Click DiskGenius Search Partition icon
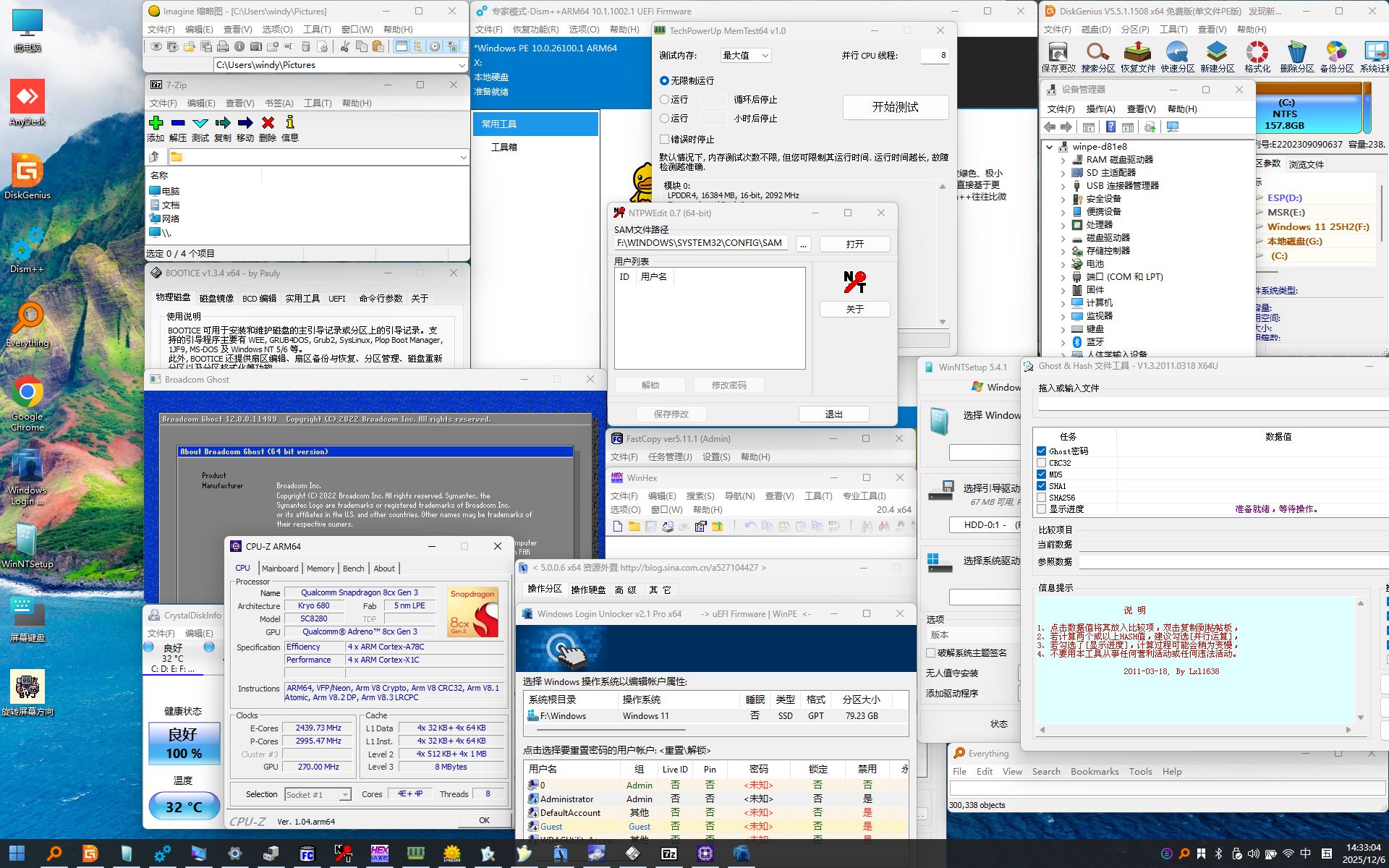 pos(1097,52)
